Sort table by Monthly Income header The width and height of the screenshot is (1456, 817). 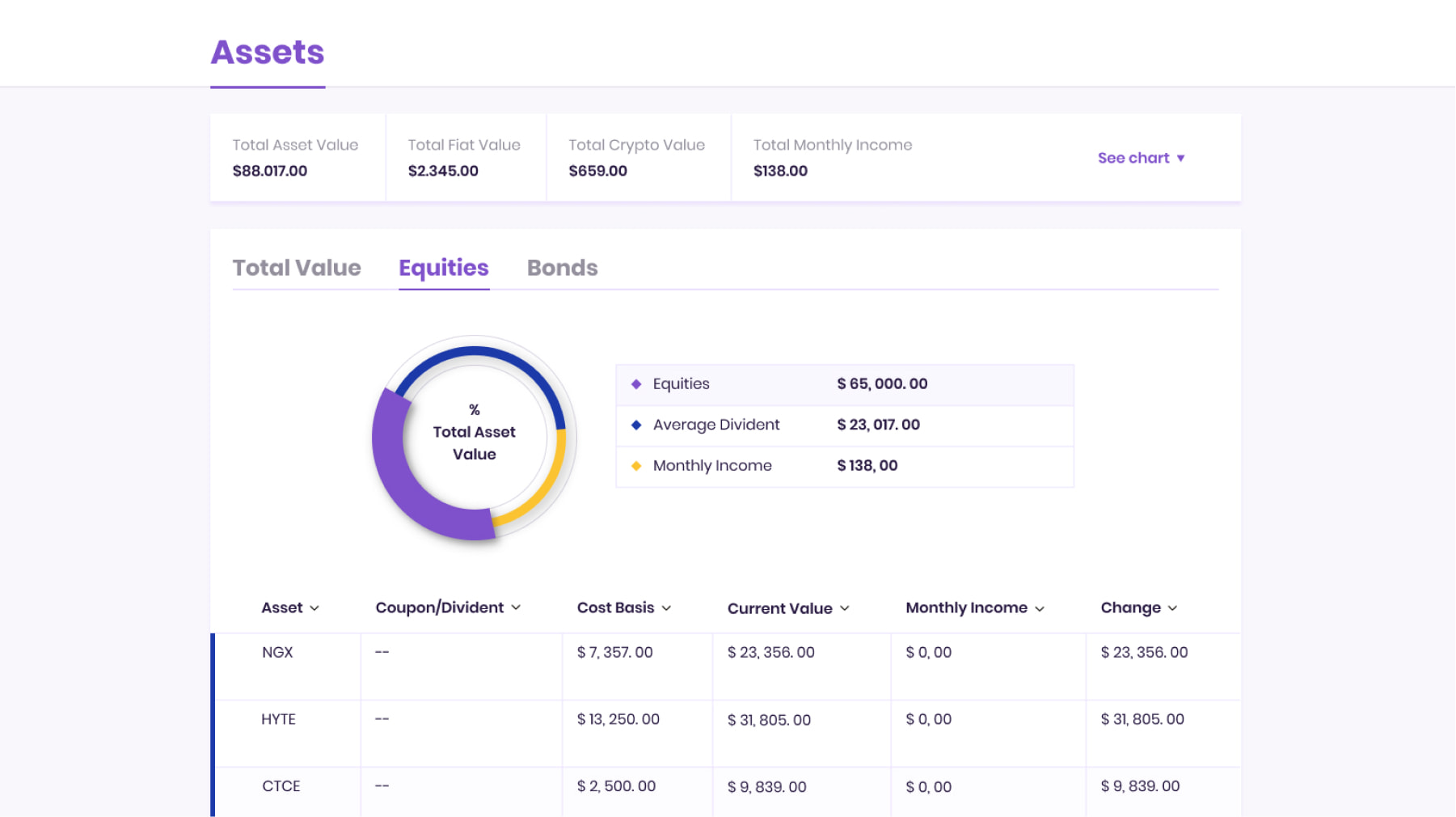[974, 607]
